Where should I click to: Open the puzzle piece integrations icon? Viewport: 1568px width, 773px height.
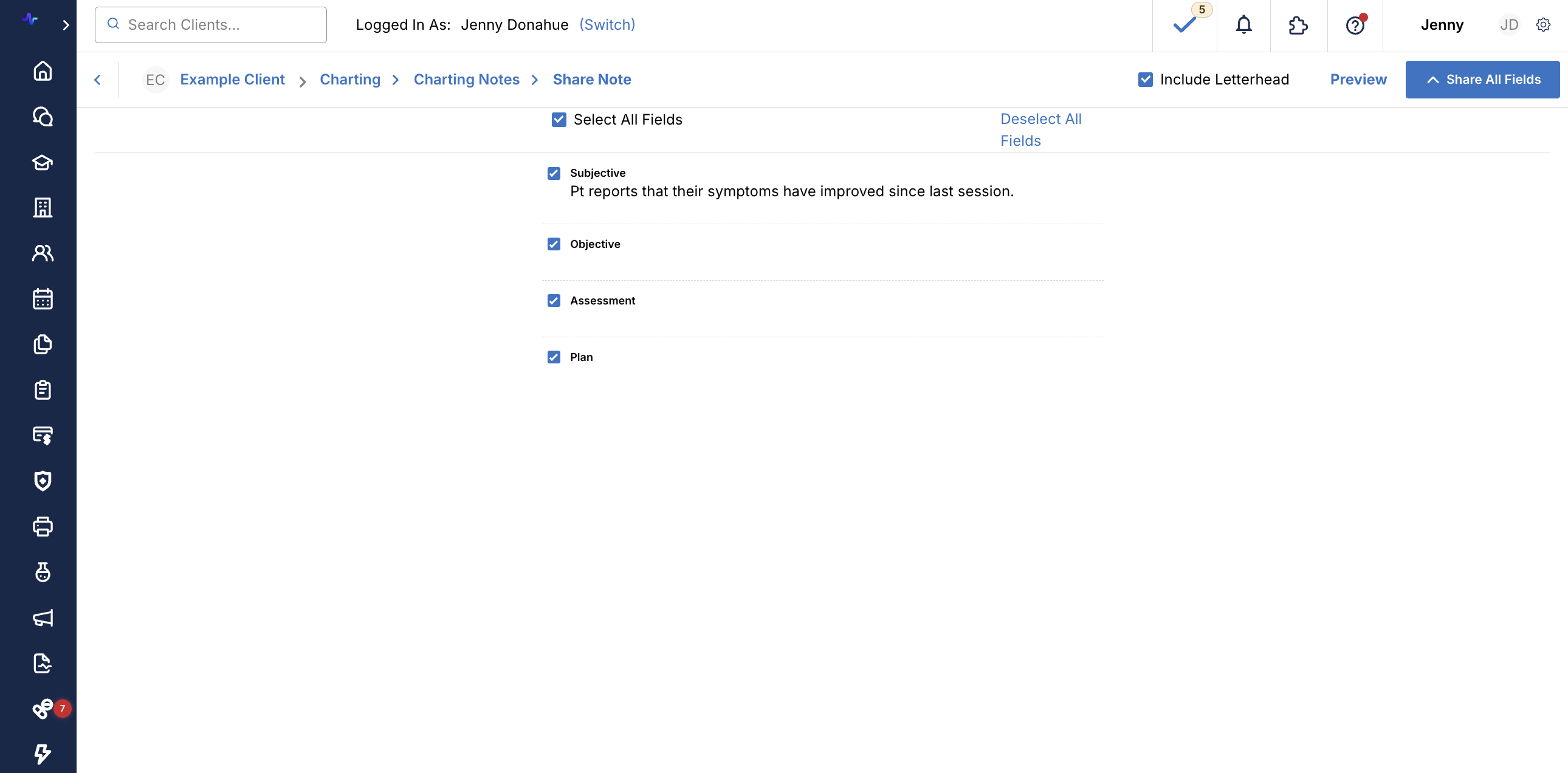(1298, 25)
